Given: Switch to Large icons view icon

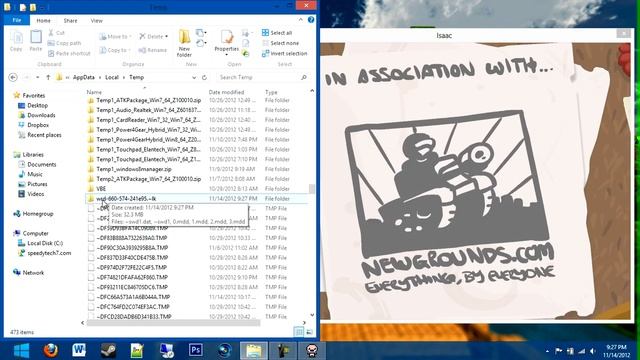Looking at the screenshot, I should tap(310, 332).
